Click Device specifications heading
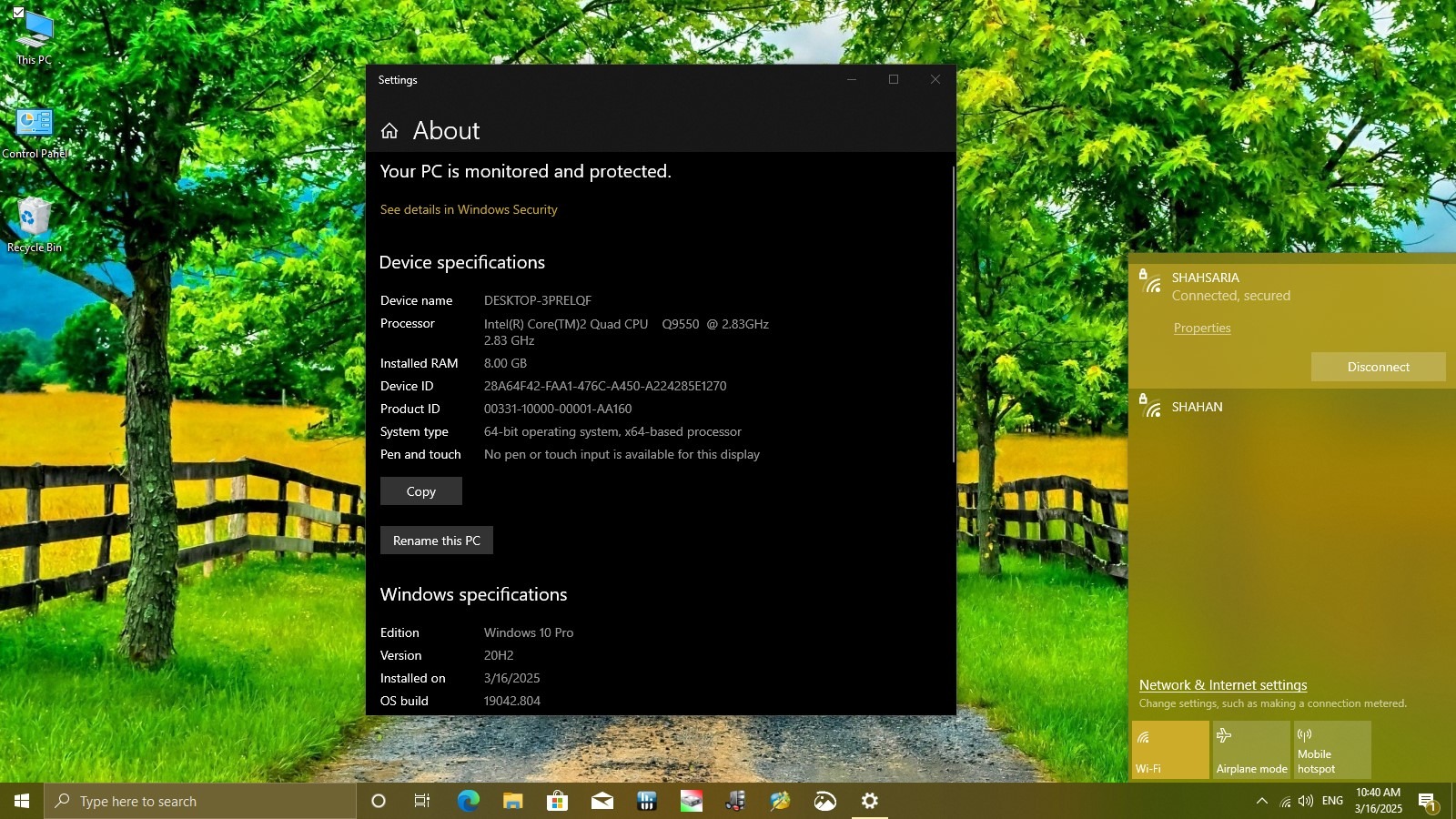 coord(462,263)
